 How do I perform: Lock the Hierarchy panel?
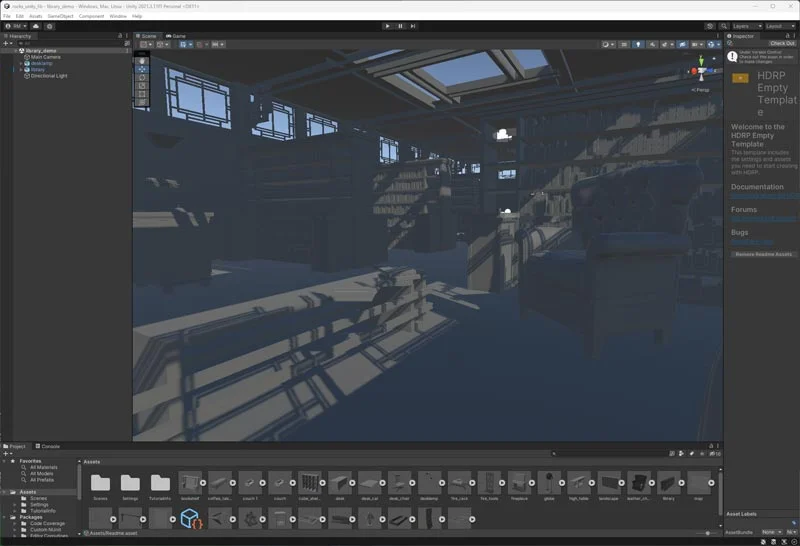pos(121,36)
